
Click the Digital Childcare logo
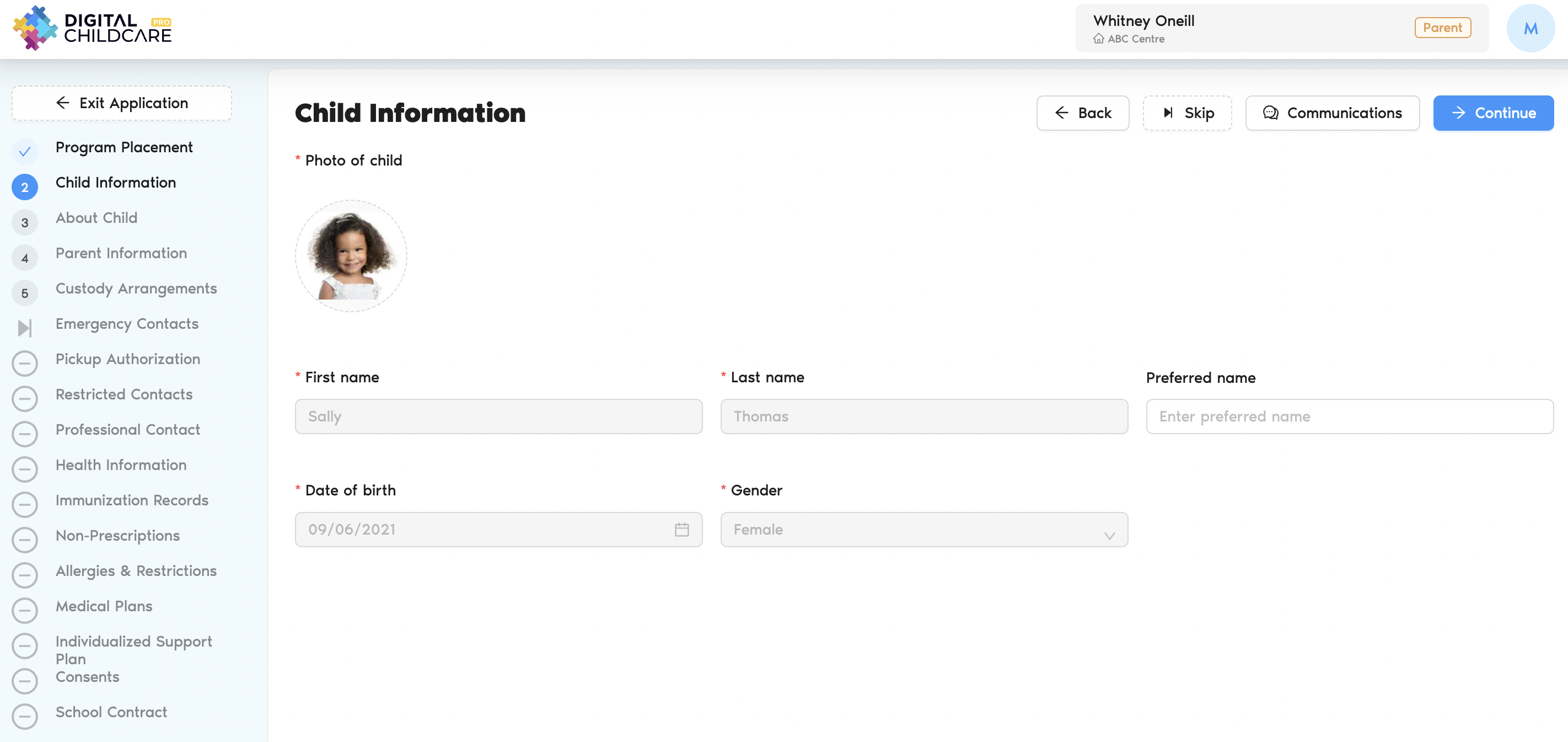pyautogui.click(x=92, y=28)
